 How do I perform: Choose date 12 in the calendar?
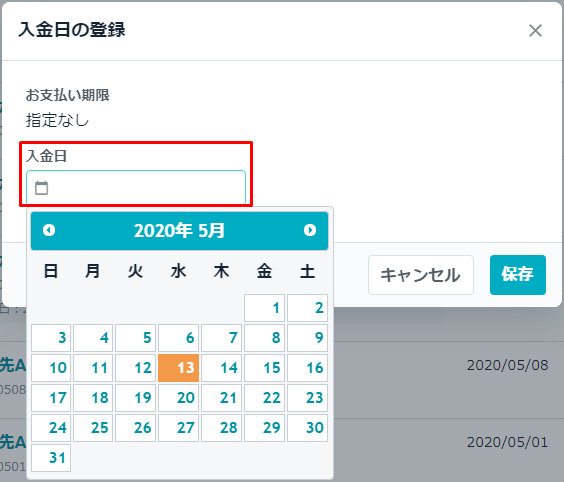[136, 368]
